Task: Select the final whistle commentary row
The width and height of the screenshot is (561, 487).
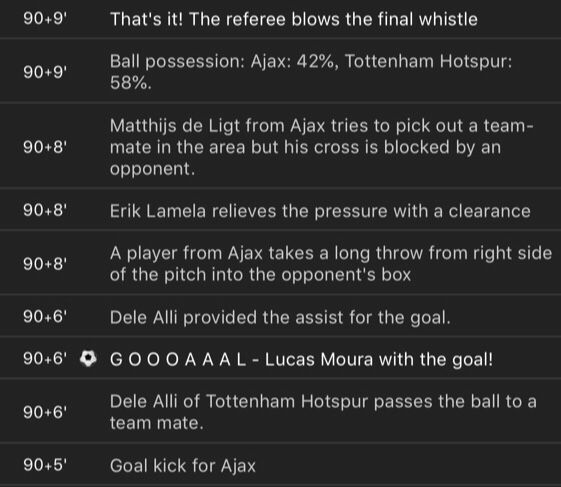Action: click(x=280, y=19)
